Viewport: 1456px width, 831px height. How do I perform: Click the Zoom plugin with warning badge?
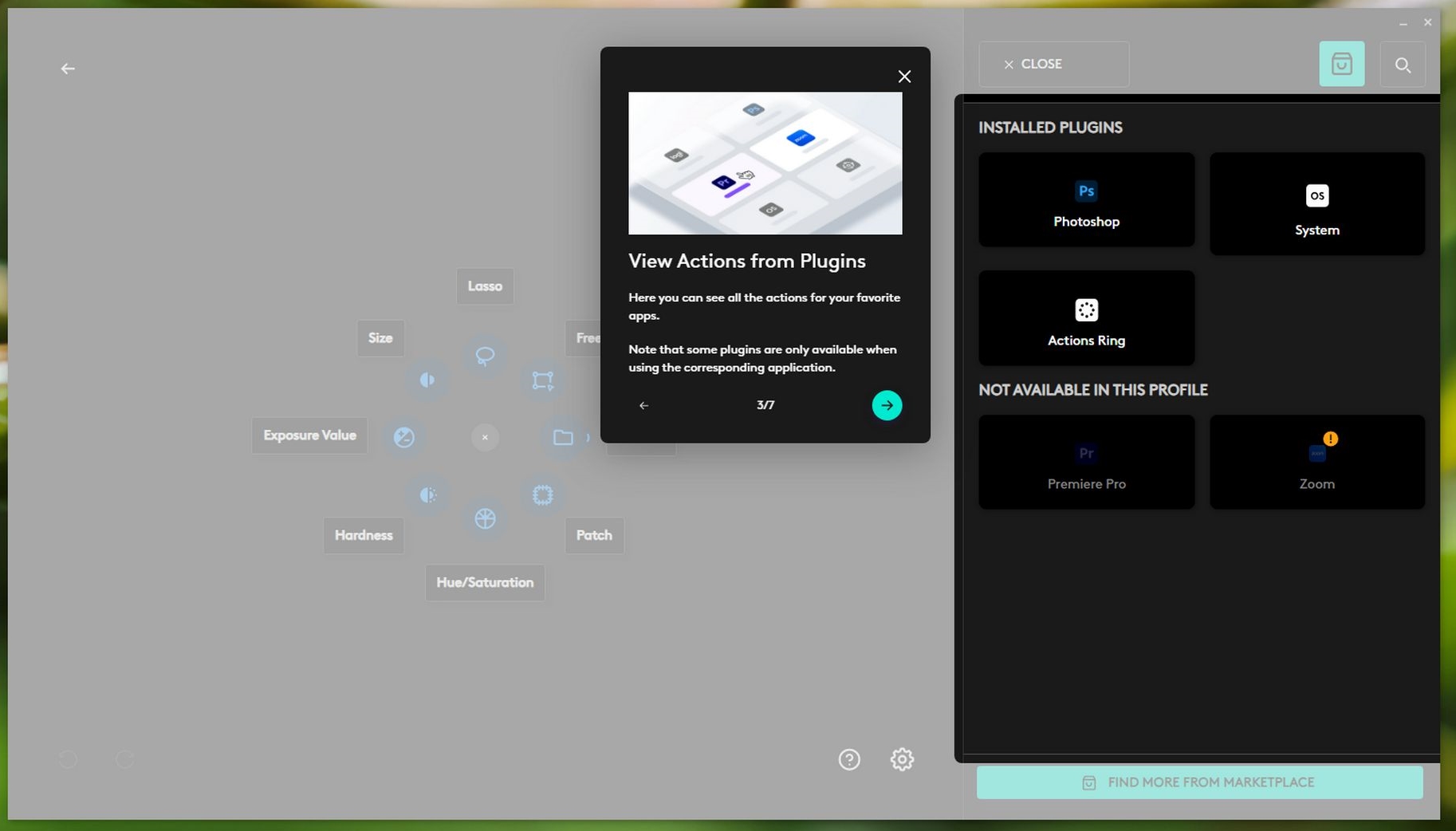1316,463
